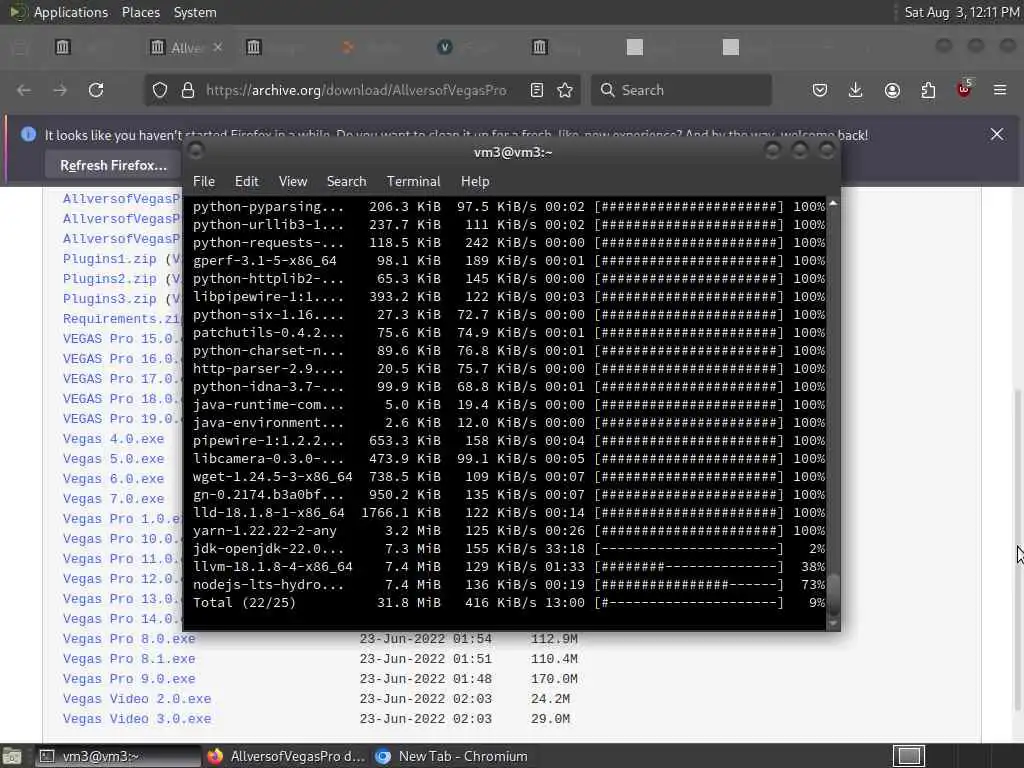
Task: Open Plugins3.zip link
Action: click(110, 299)
